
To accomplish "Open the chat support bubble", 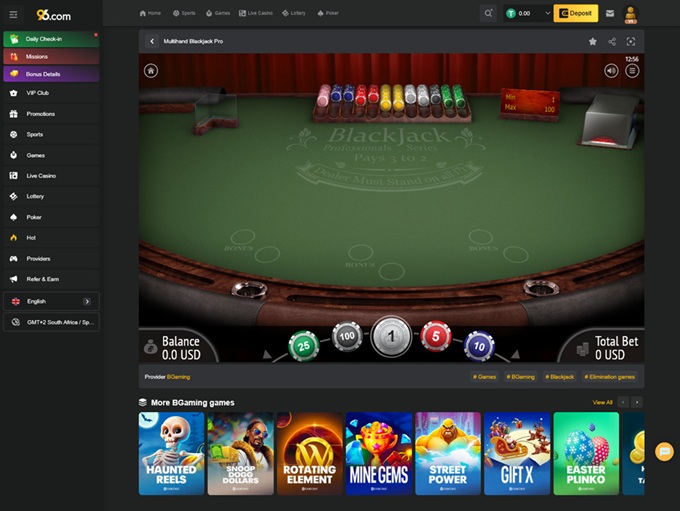I will click(x=664, y=452).
